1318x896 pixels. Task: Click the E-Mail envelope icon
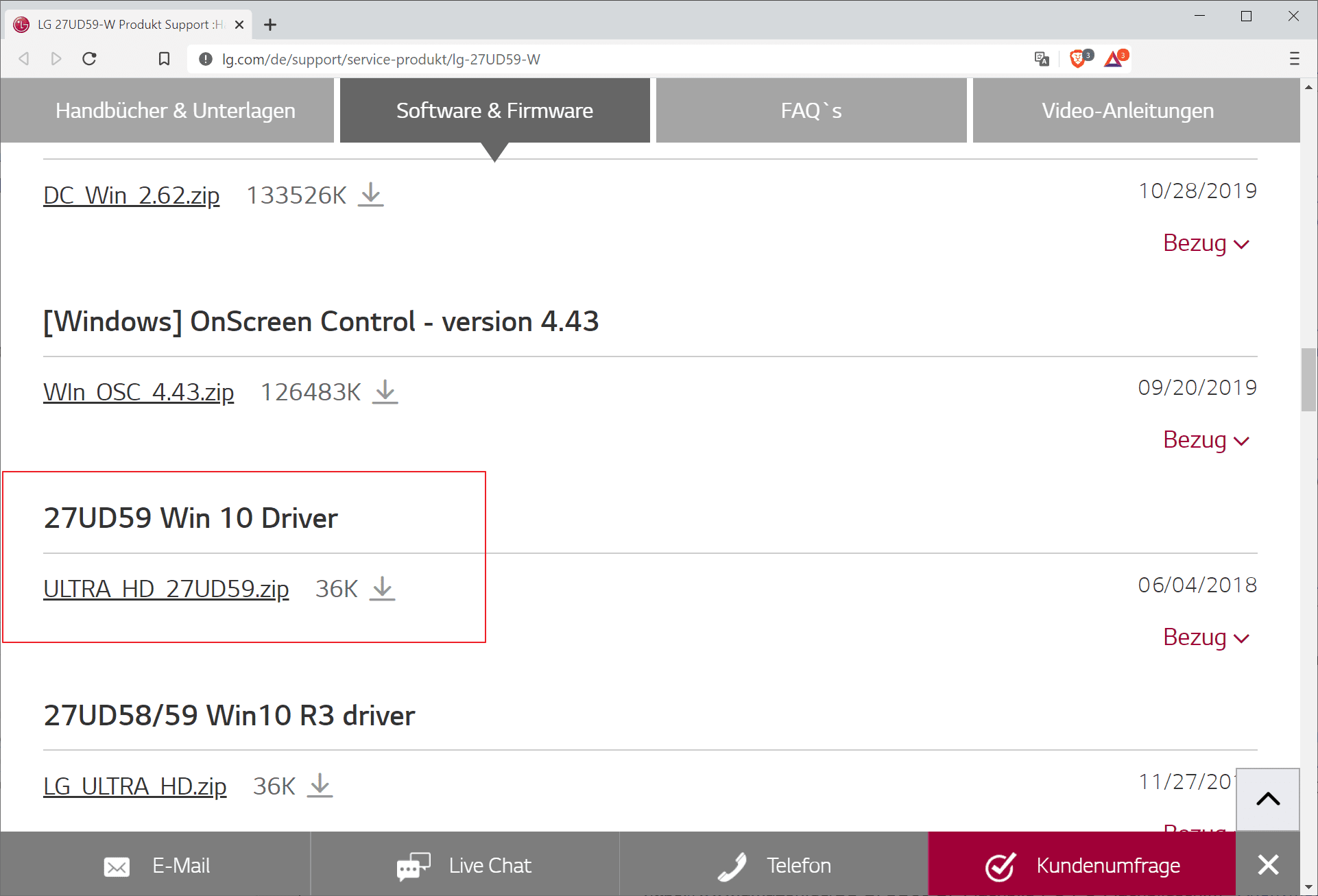(x=117, y=867)
